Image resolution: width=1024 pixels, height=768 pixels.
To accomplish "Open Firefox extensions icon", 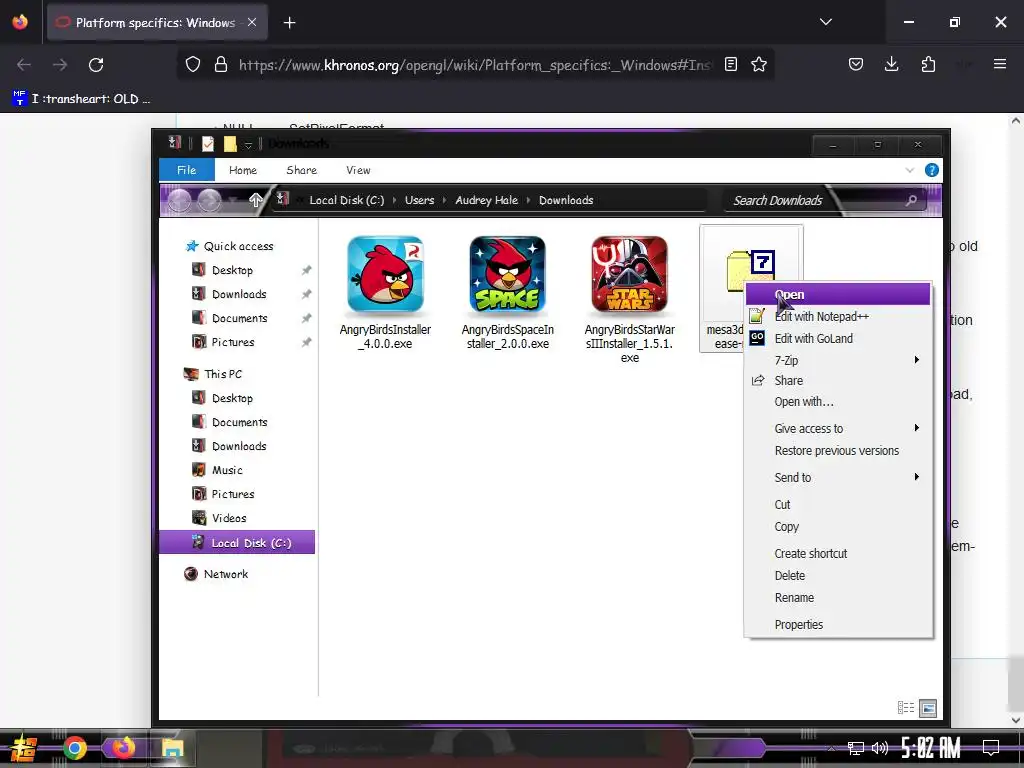I will click(928, 64).
